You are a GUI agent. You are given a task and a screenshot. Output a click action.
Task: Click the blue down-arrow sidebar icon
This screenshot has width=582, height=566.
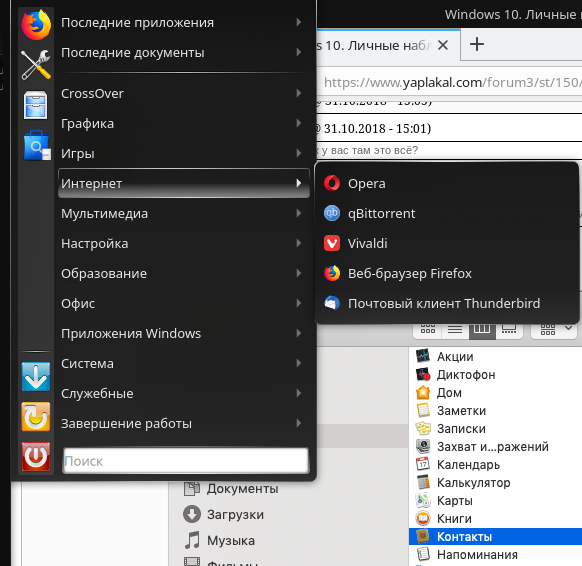pos(36,376)
